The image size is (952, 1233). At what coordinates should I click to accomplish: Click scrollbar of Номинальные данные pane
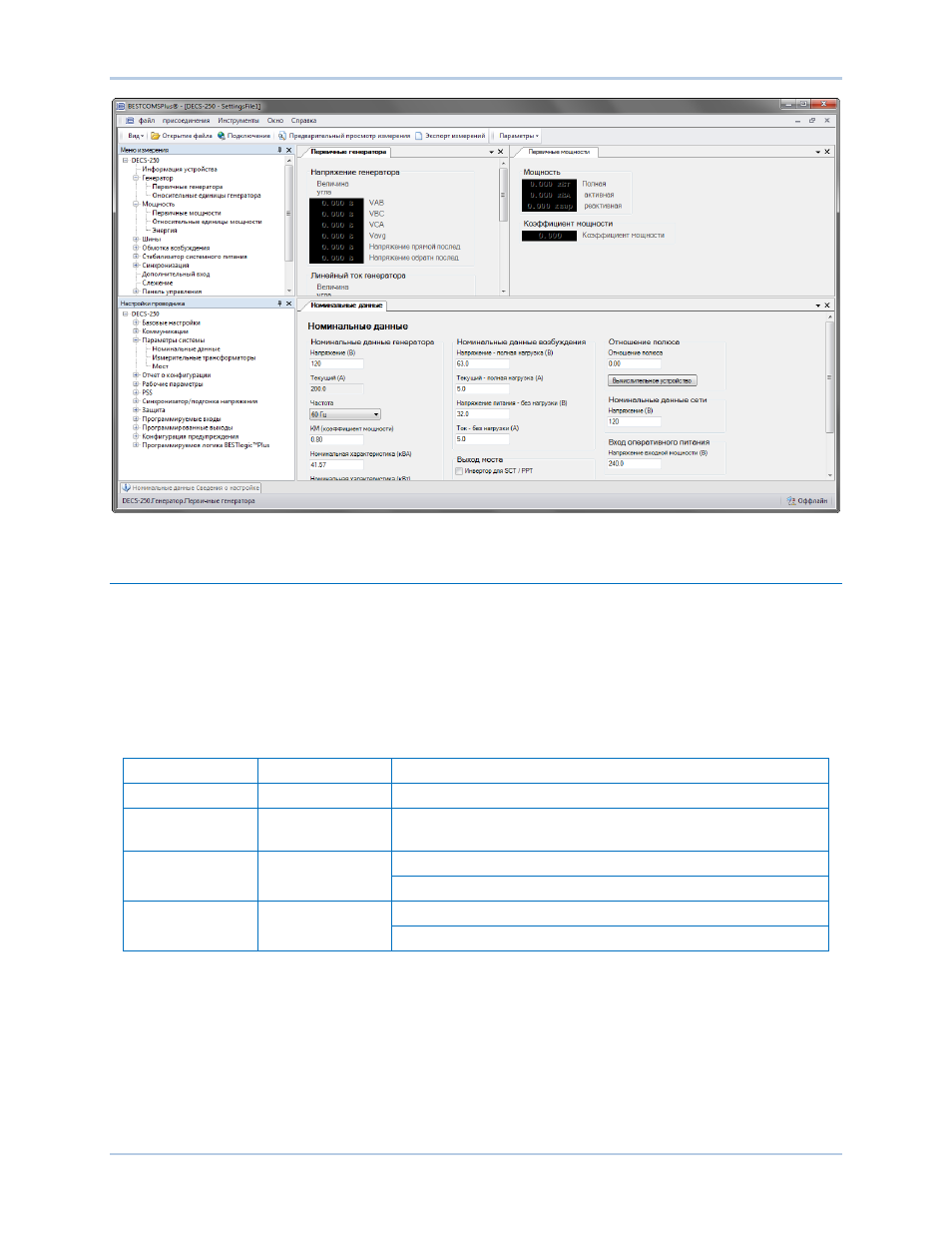click(829, 376)
